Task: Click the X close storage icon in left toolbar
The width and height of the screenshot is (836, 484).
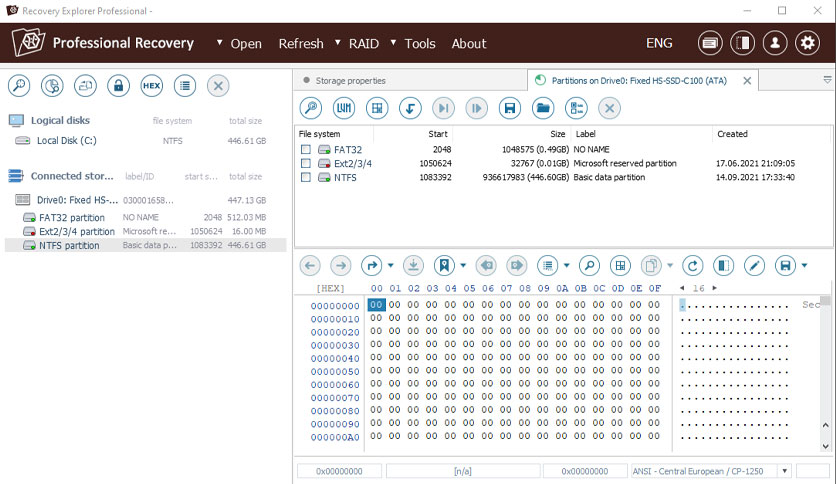Action: 218,86
